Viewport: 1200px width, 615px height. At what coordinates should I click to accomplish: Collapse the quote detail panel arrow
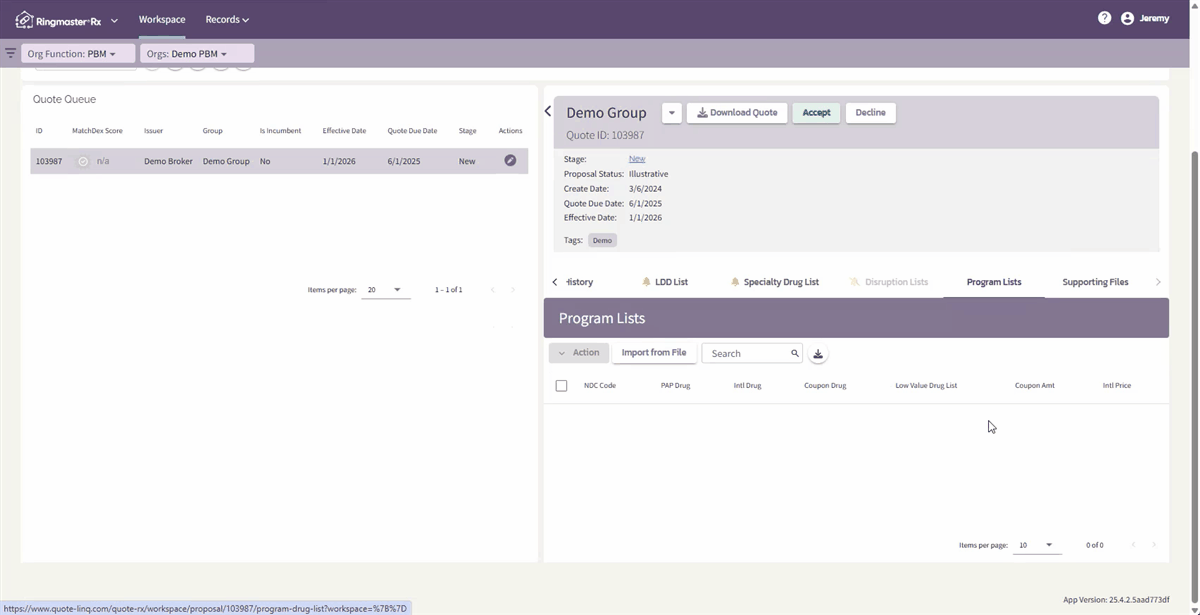click(548, 111)
